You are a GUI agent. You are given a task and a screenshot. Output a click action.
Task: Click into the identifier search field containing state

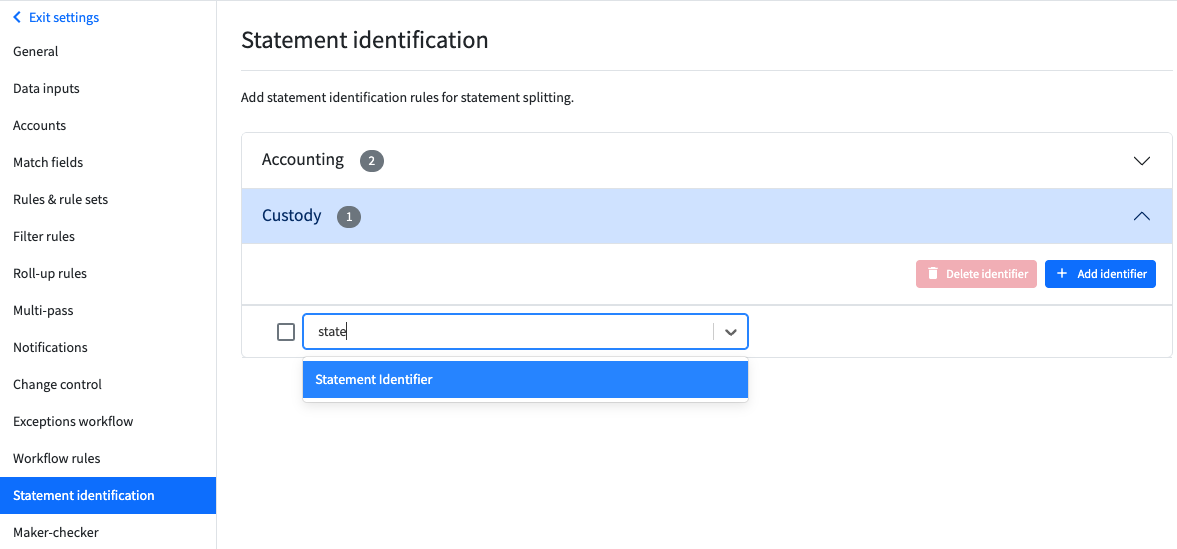click(508, 331)
